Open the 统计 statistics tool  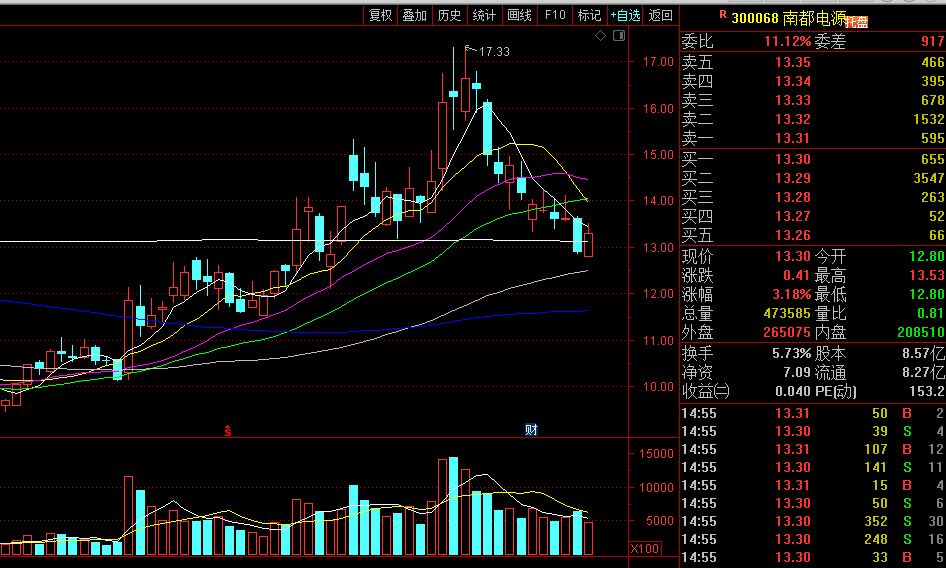tap(484, 15)
